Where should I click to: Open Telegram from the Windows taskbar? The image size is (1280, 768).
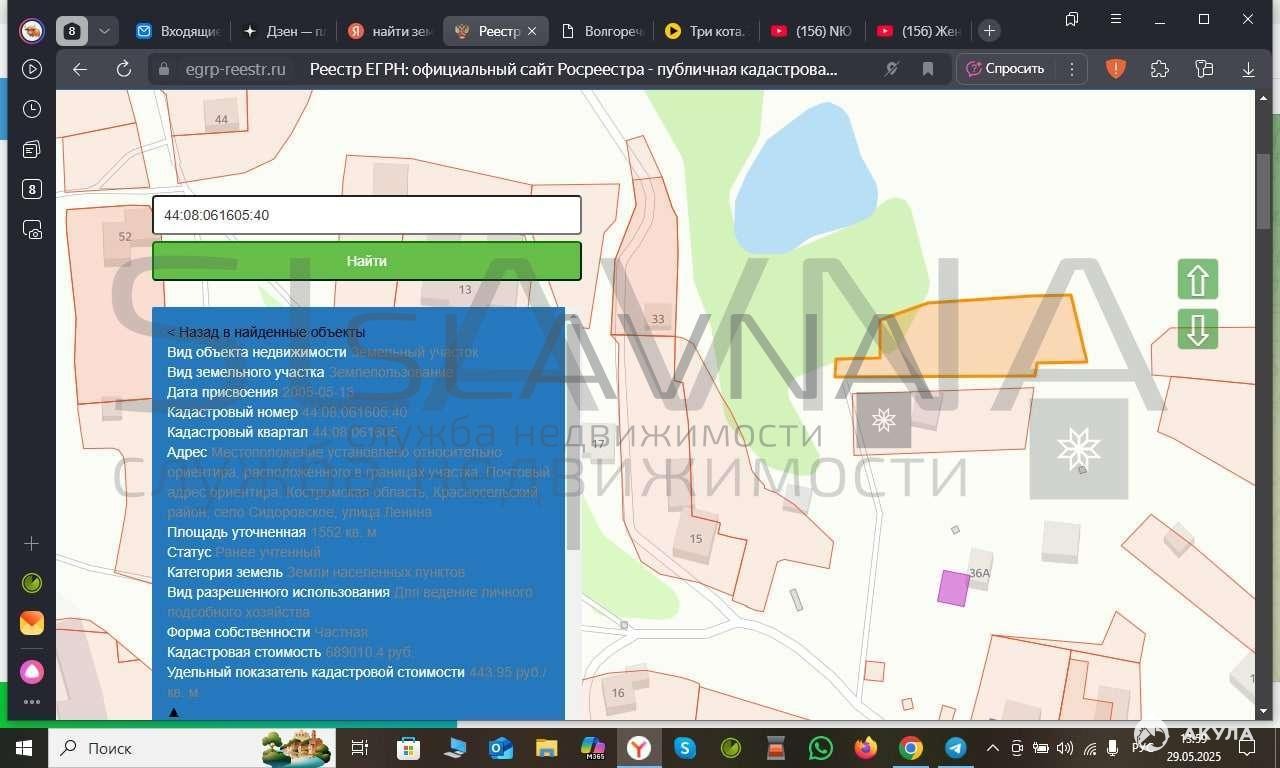point(955,748)
